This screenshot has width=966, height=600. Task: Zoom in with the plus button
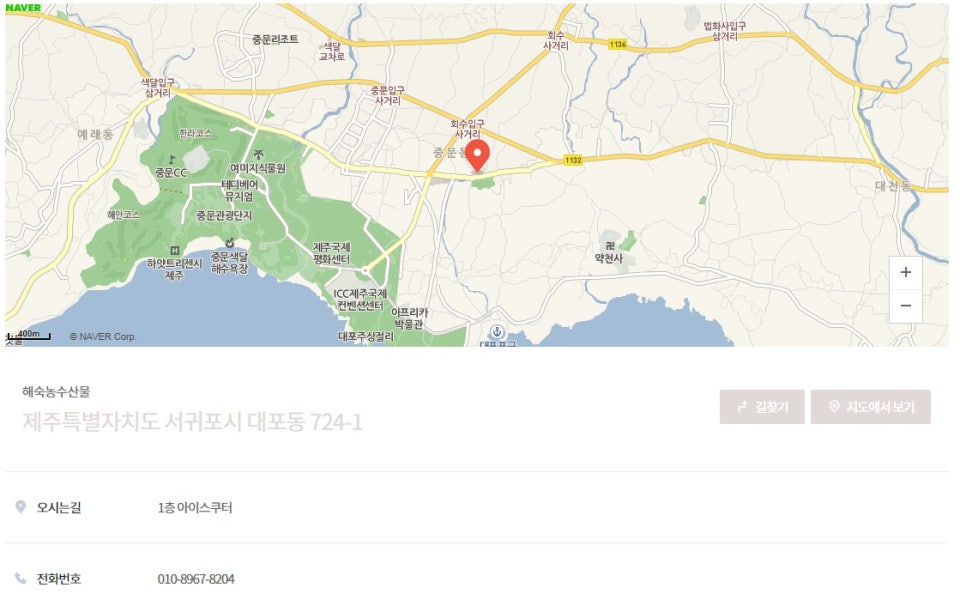click(x=905, y=272)
